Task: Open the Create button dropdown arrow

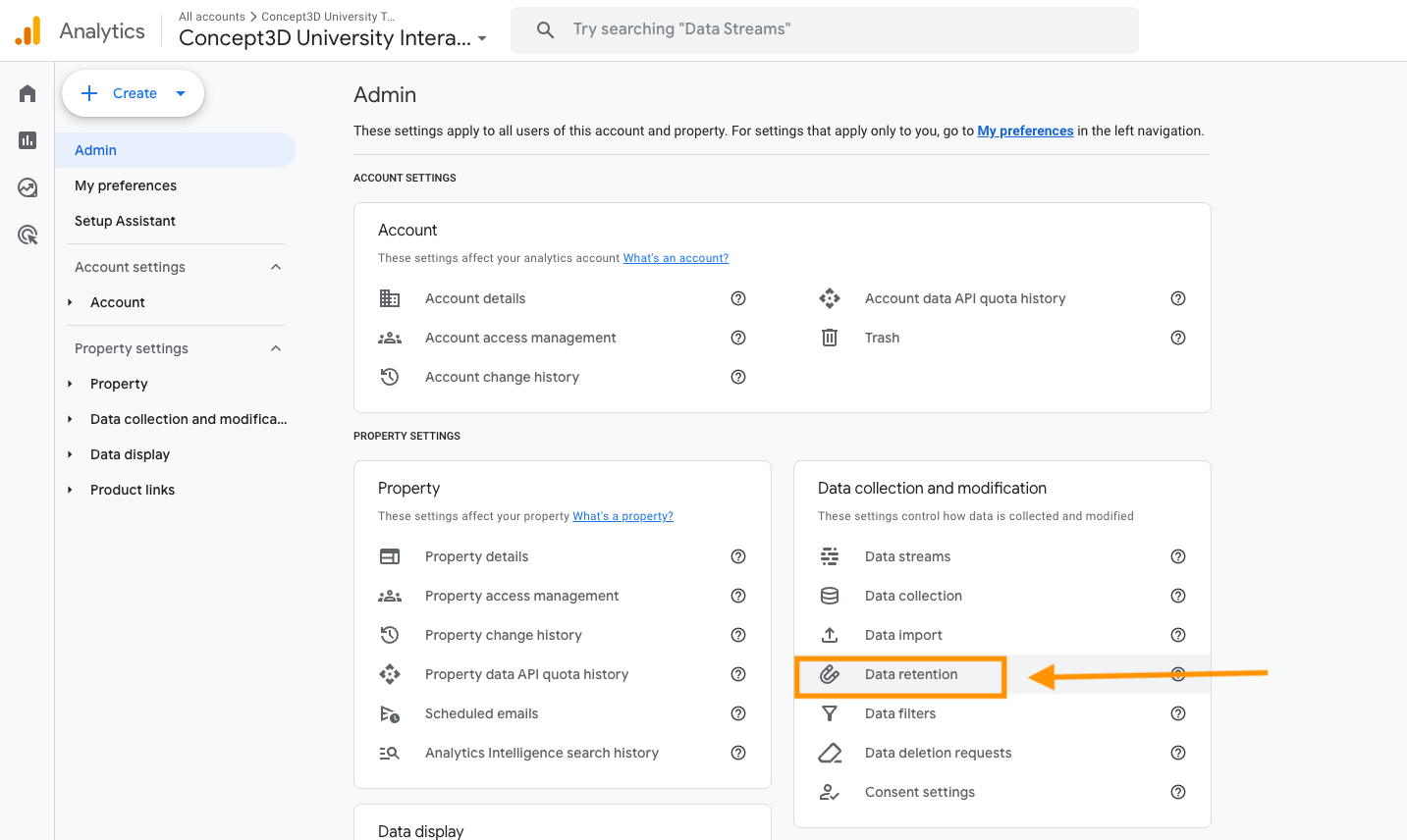Action: tap(181, 93)
